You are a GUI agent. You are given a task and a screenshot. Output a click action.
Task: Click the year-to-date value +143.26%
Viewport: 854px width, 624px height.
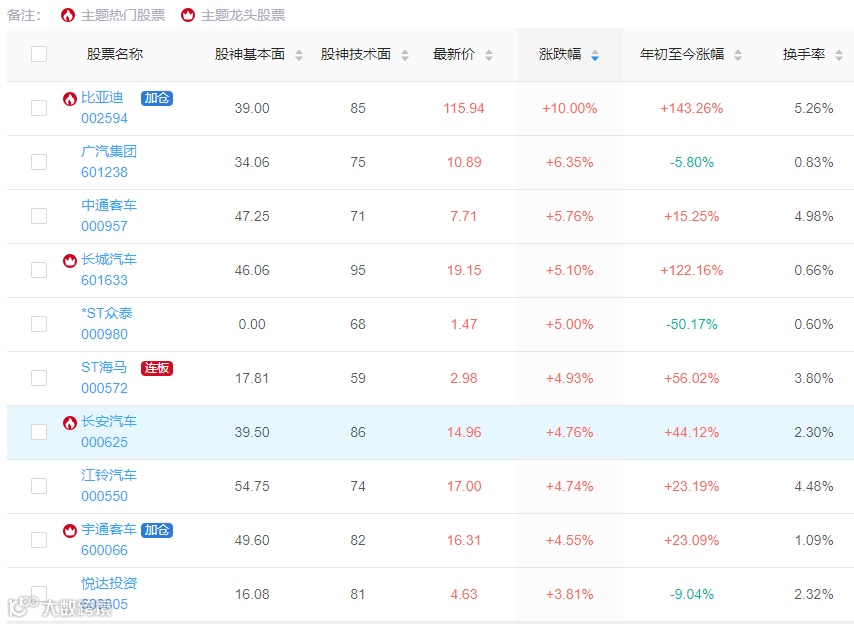[x=692, y=108]
